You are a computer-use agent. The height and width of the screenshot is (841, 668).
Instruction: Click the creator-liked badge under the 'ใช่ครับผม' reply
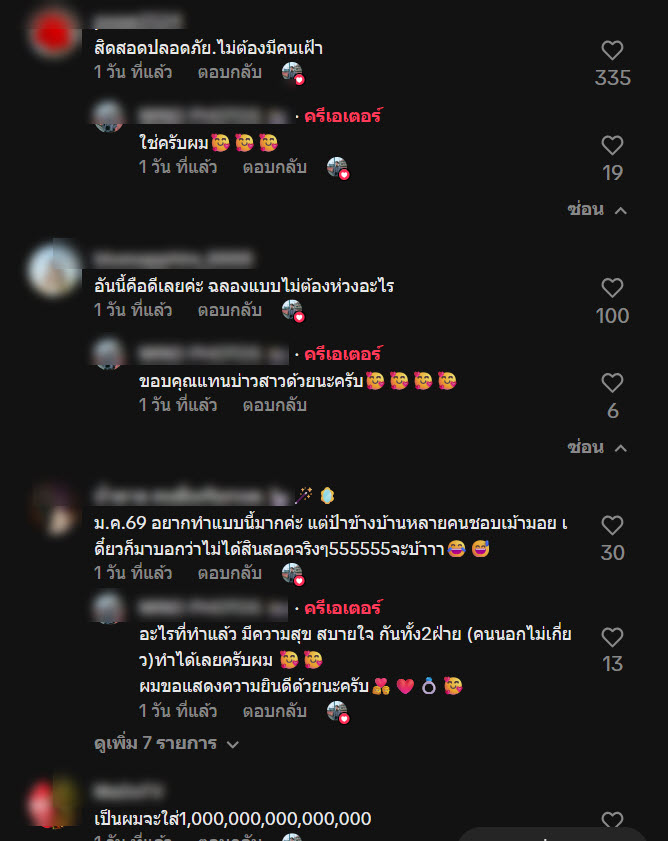click(x=338, y=168)
